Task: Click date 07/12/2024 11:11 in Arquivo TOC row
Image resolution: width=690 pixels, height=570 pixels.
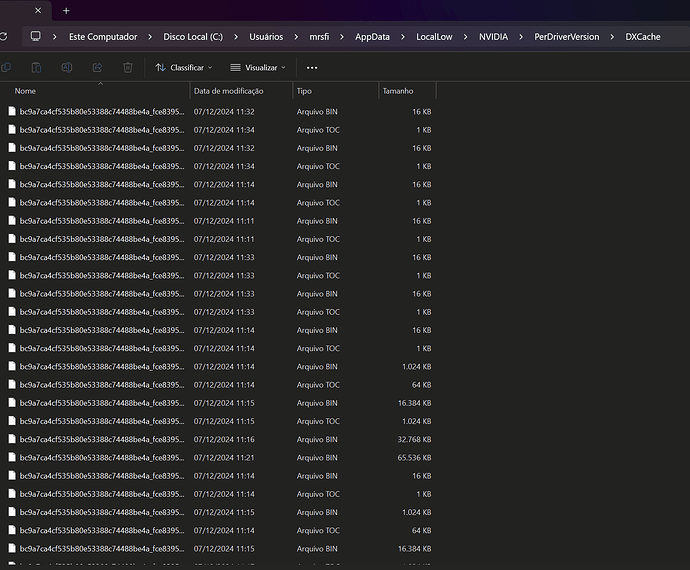Action: (224, 239)
